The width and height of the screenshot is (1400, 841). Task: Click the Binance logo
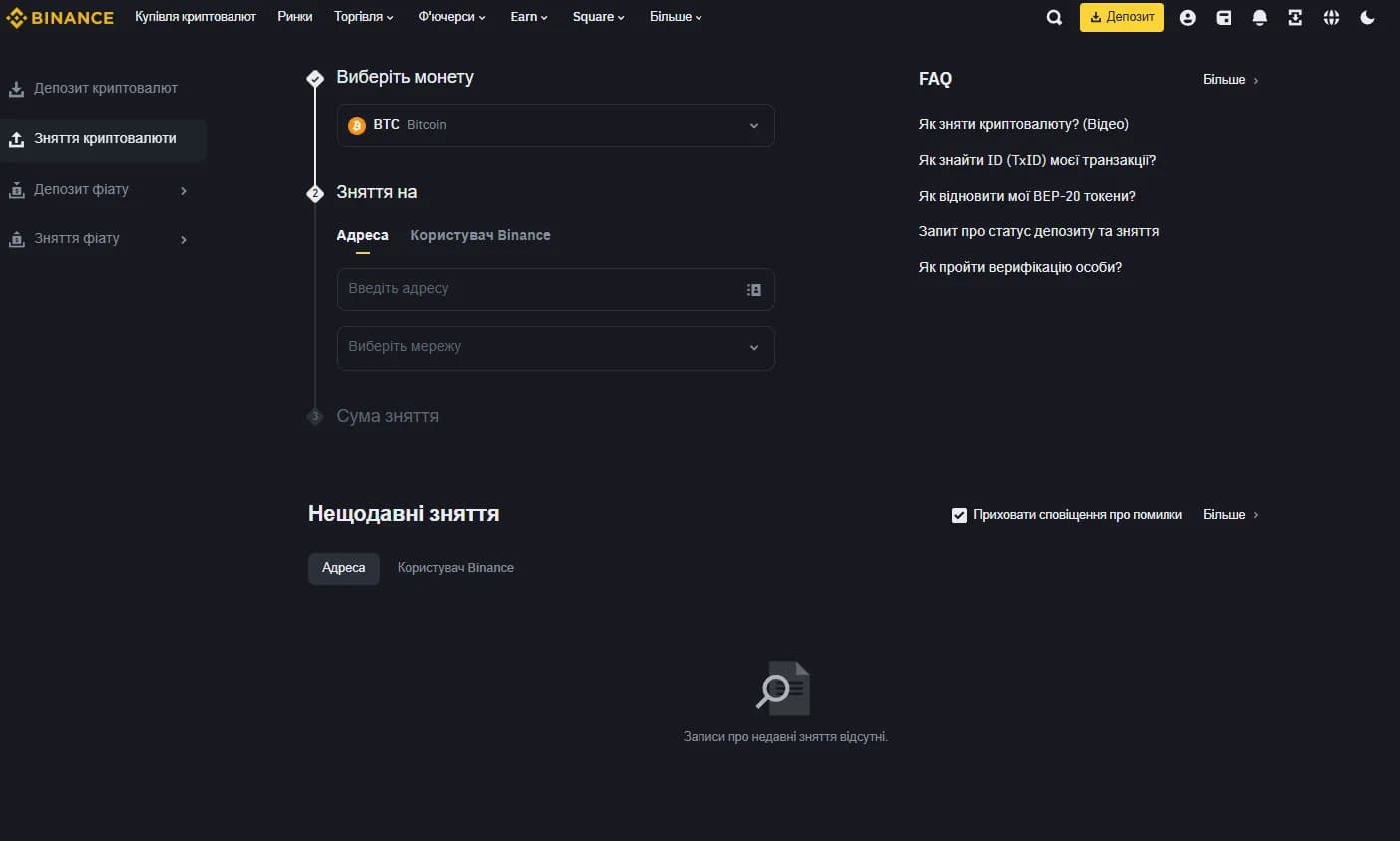(x=60, y=17)
